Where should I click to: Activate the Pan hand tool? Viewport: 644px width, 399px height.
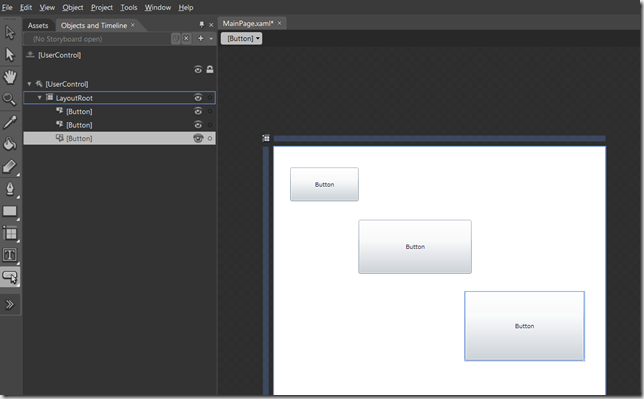pyautogui.click(x=10, y=77)
